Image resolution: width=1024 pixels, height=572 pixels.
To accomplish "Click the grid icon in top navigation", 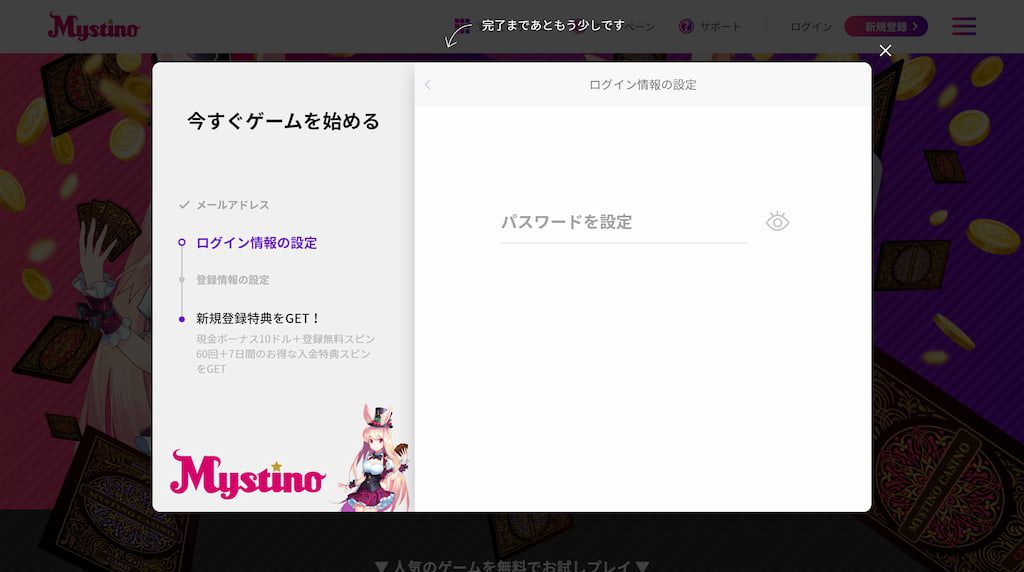I will pos(462,26).
